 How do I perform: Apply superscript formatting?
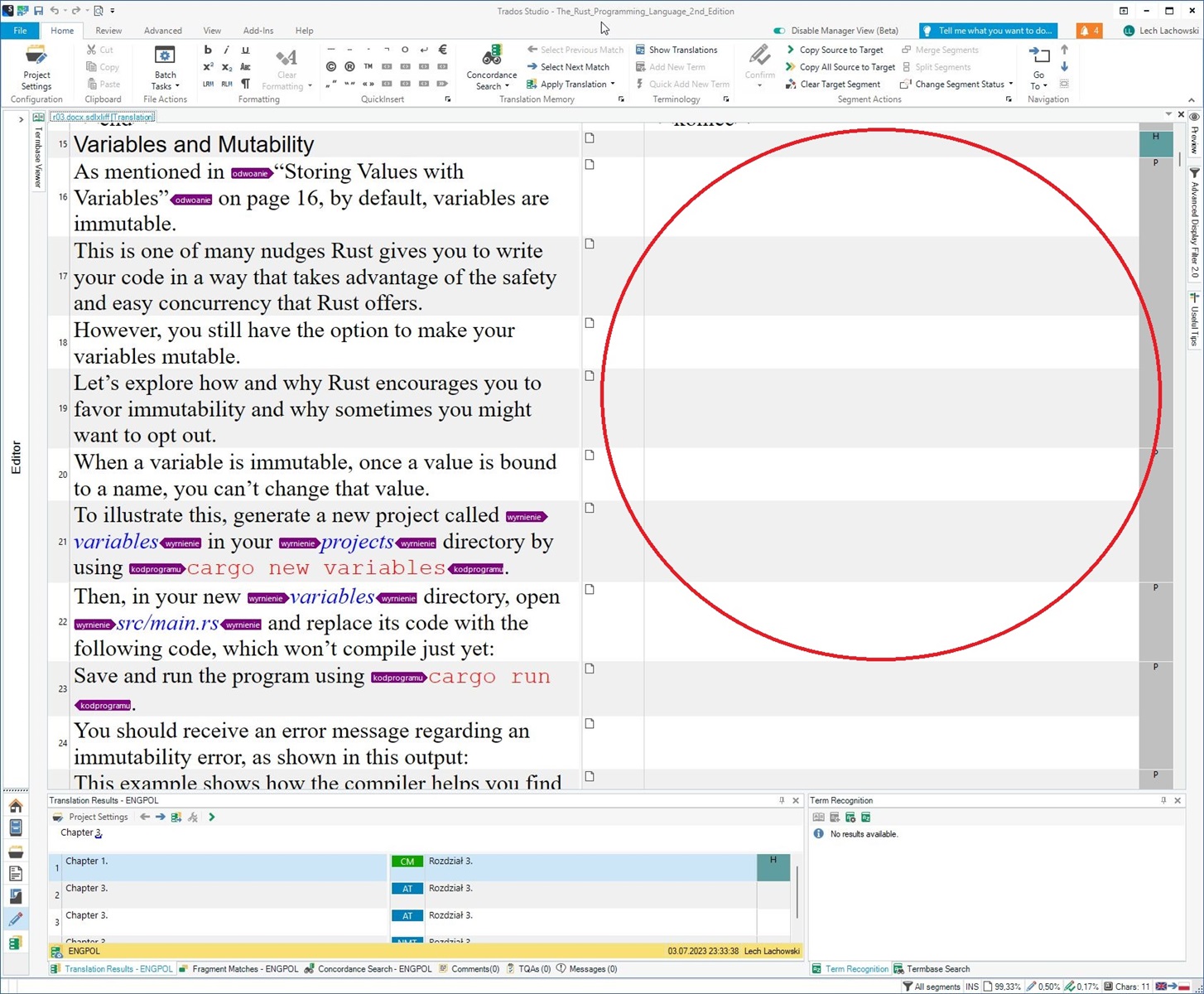(208, 67)
